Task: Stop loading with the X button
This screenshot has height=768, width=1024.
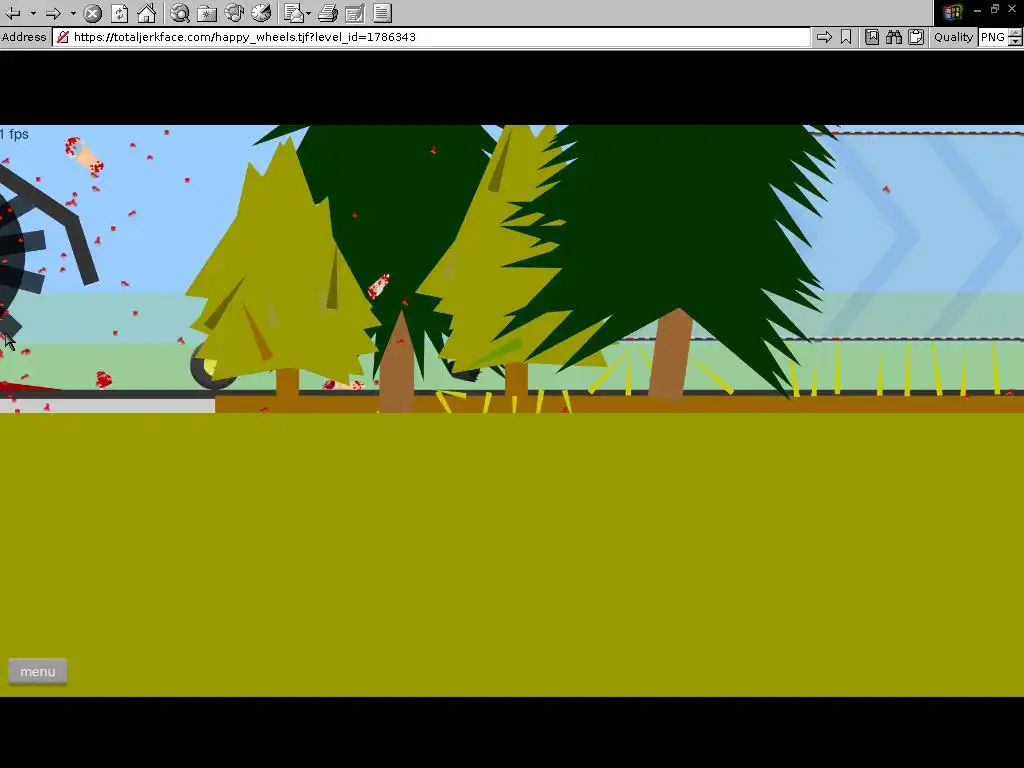Action: tap(93, 13)
